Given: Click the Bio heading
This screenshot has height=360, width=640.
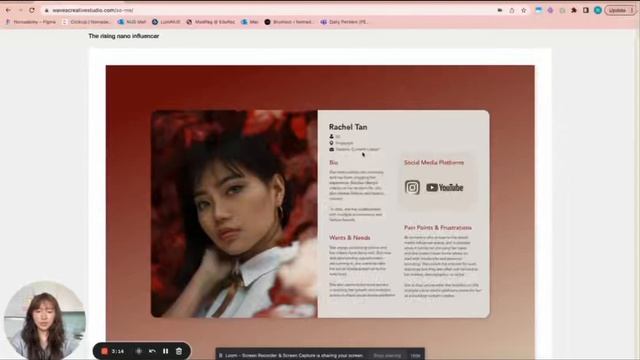Looking at the screenshot, I should coord(333,162).
